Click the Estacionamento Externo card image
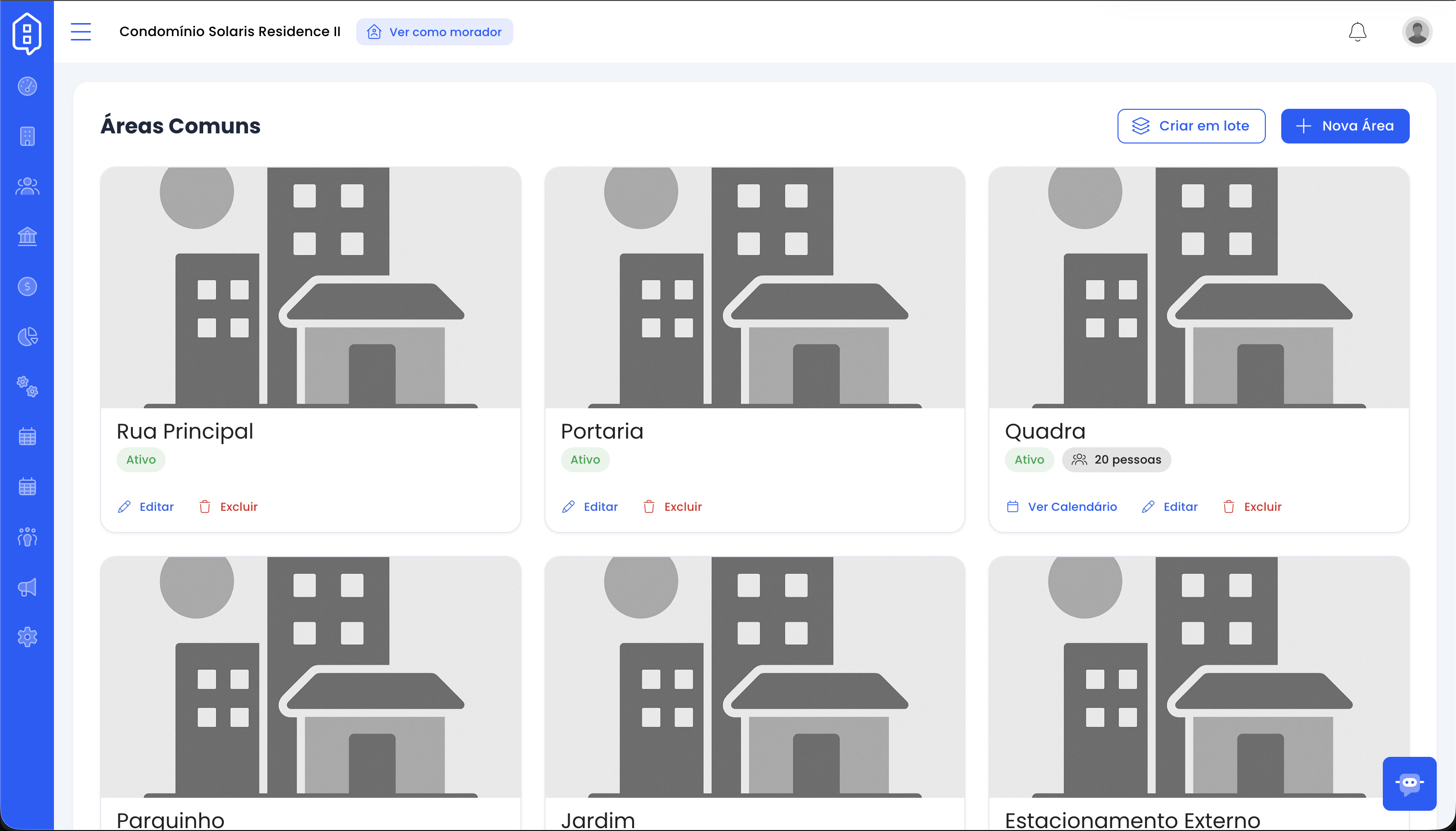 click(x=1198, y=677)
